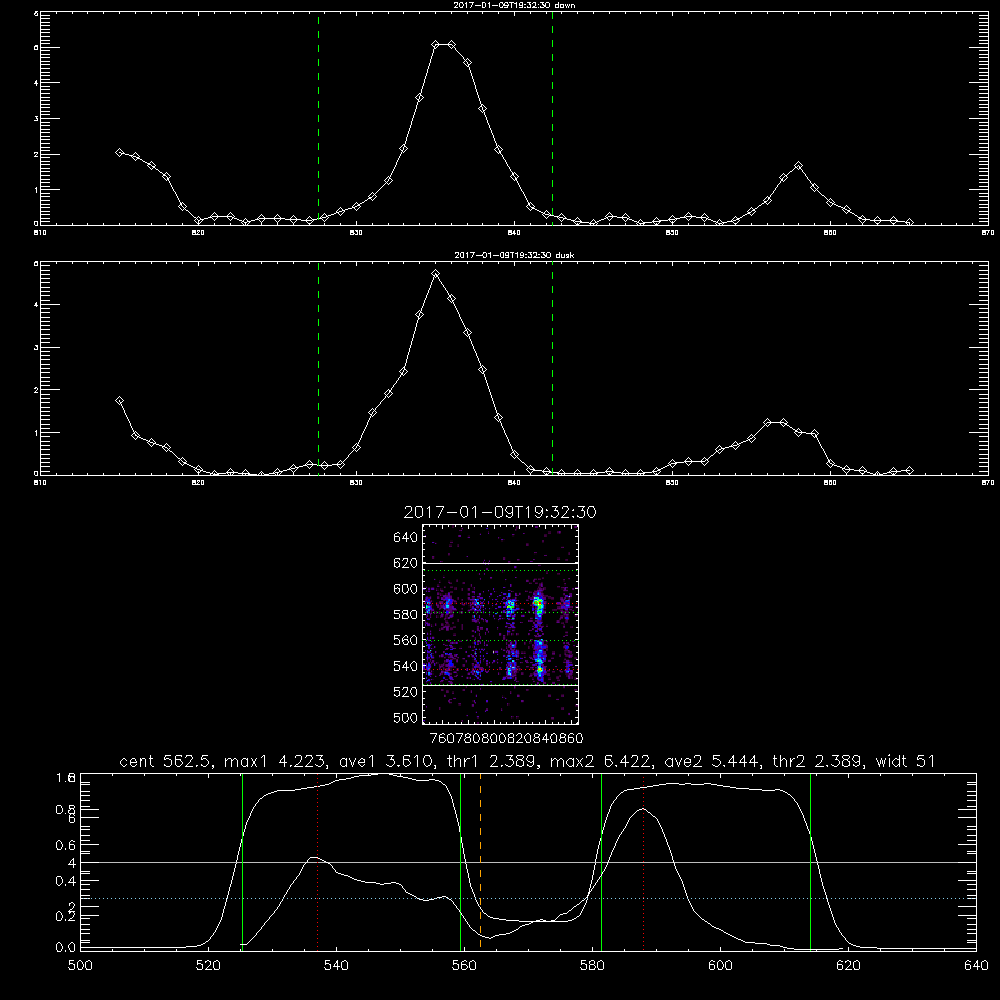Click the solid white horizontal threshold line in bottom plot

coord(528,862)
